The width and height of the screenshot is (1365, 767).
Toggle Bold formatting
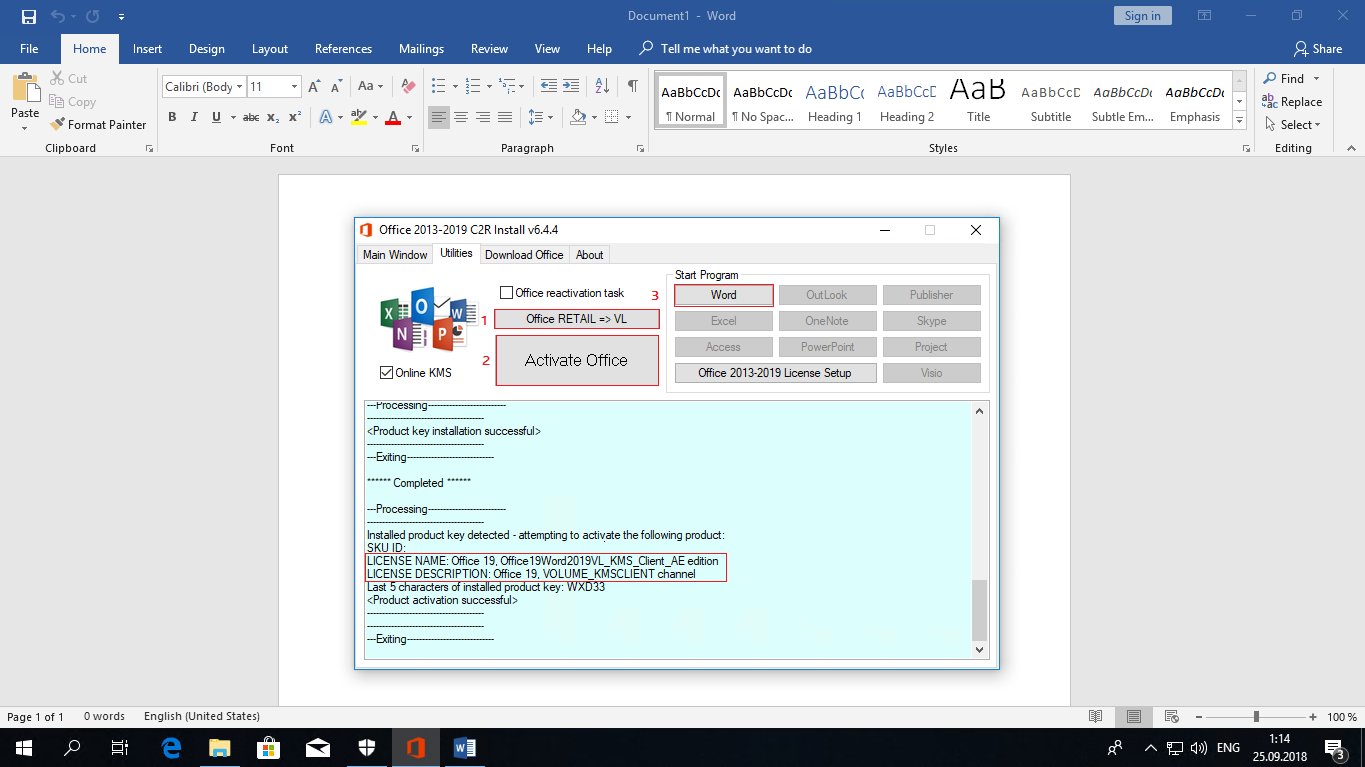[172, 117]
